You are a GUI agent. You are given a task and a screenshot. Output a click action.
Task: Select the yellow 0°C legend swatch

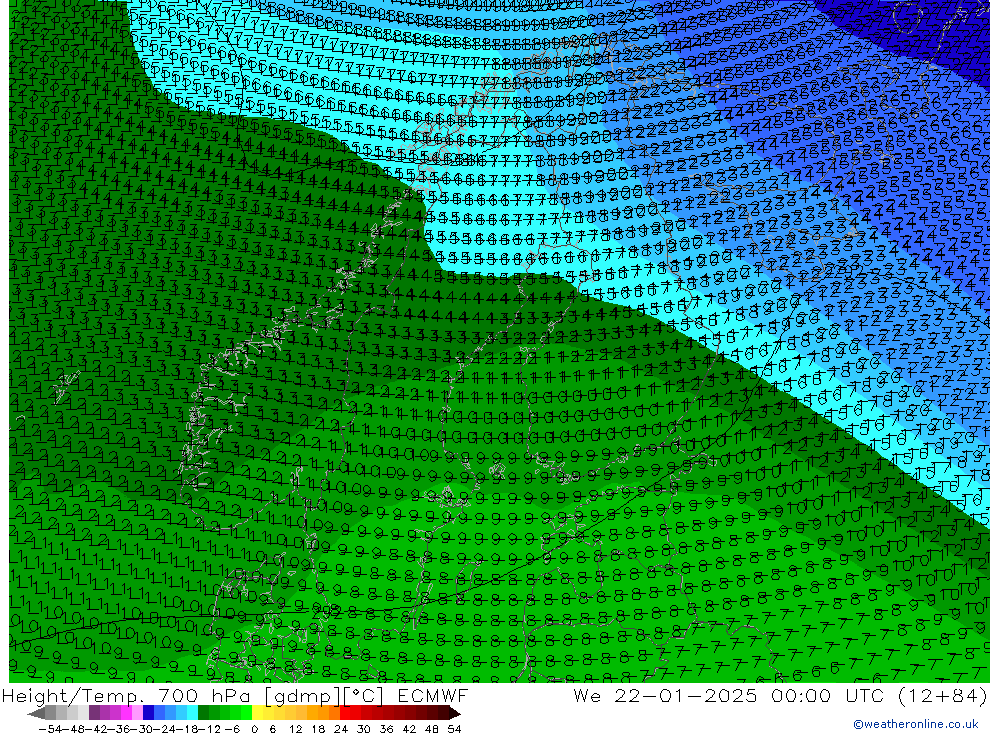[x=258, y=714]
